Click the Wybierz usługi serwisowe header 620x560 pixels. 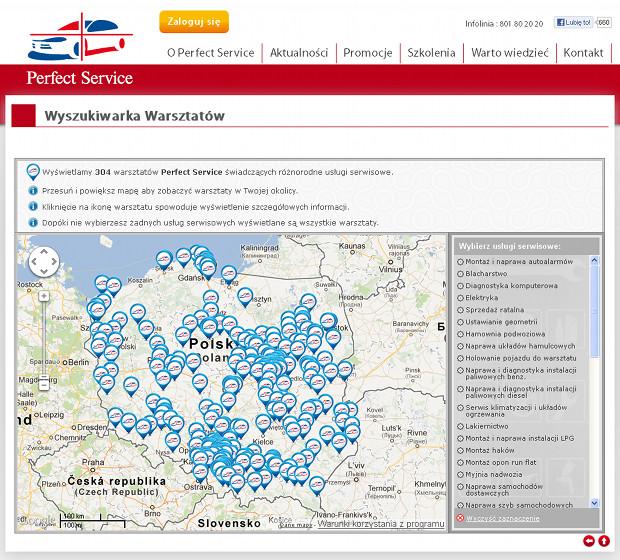point(509,246)
